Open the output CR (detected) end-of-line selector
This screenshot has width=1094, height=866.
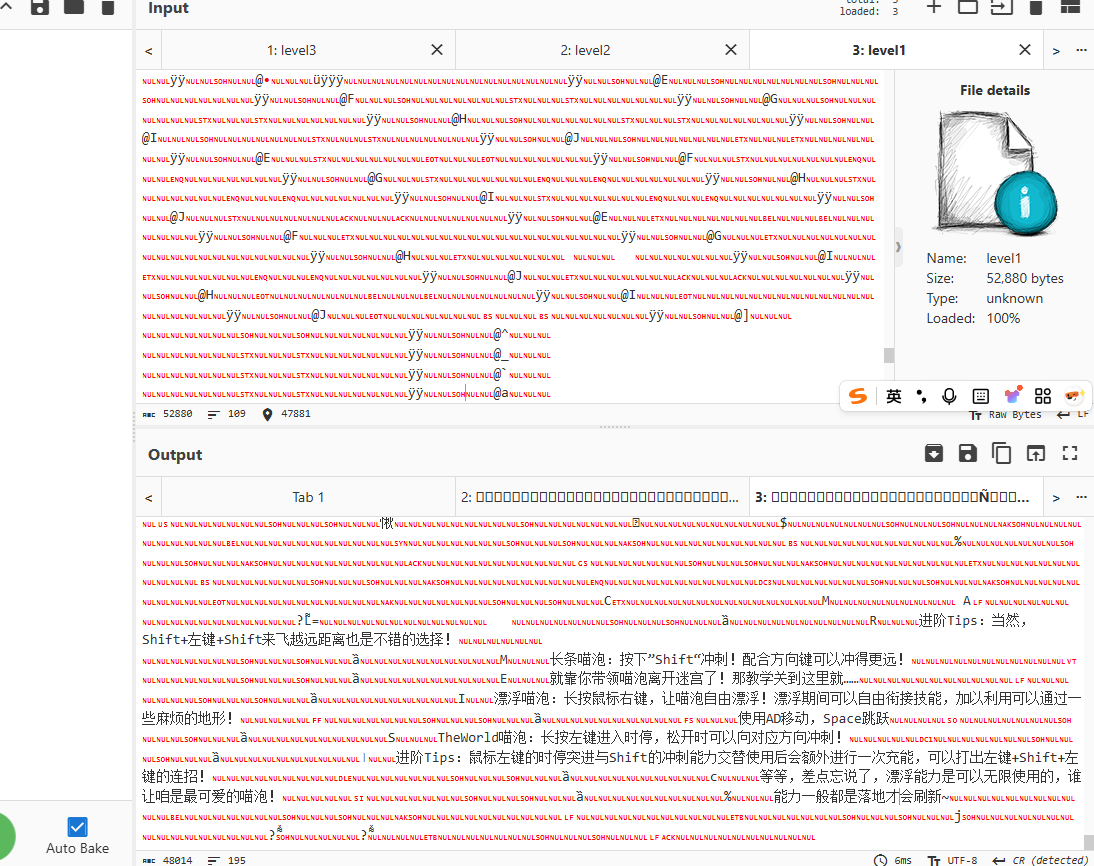tap(1040, 860)
